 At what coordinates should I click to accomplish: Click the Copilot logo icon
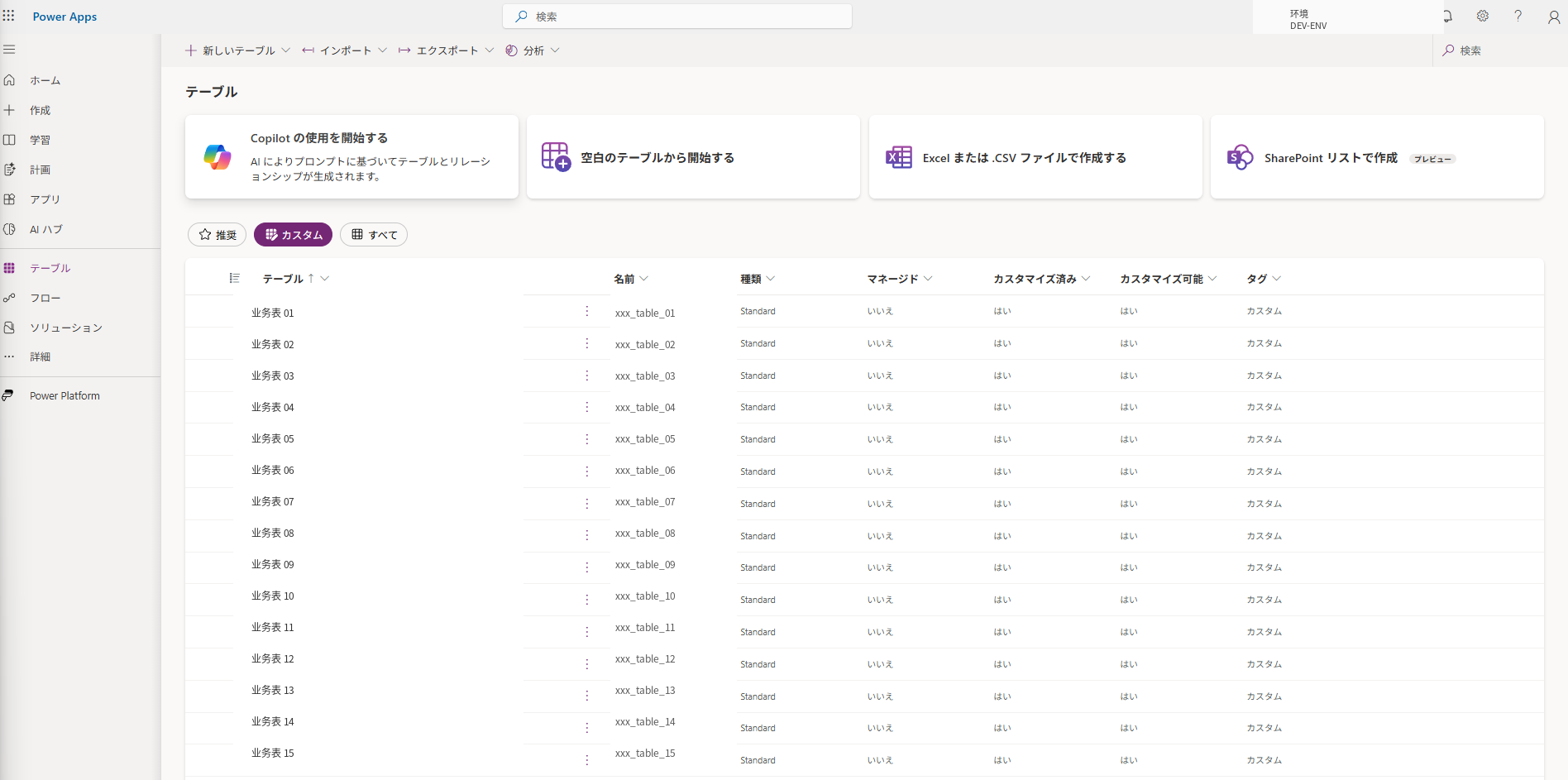click(x=218, y=157)
